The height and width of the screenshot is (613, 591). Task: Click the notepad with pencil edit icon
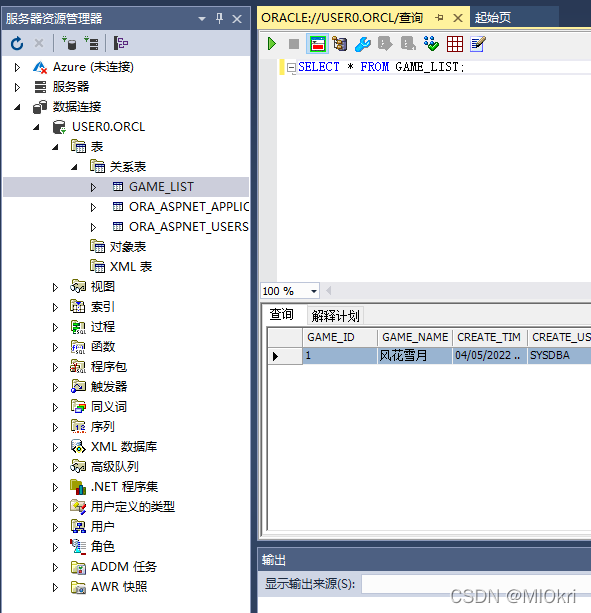(478, 44)
